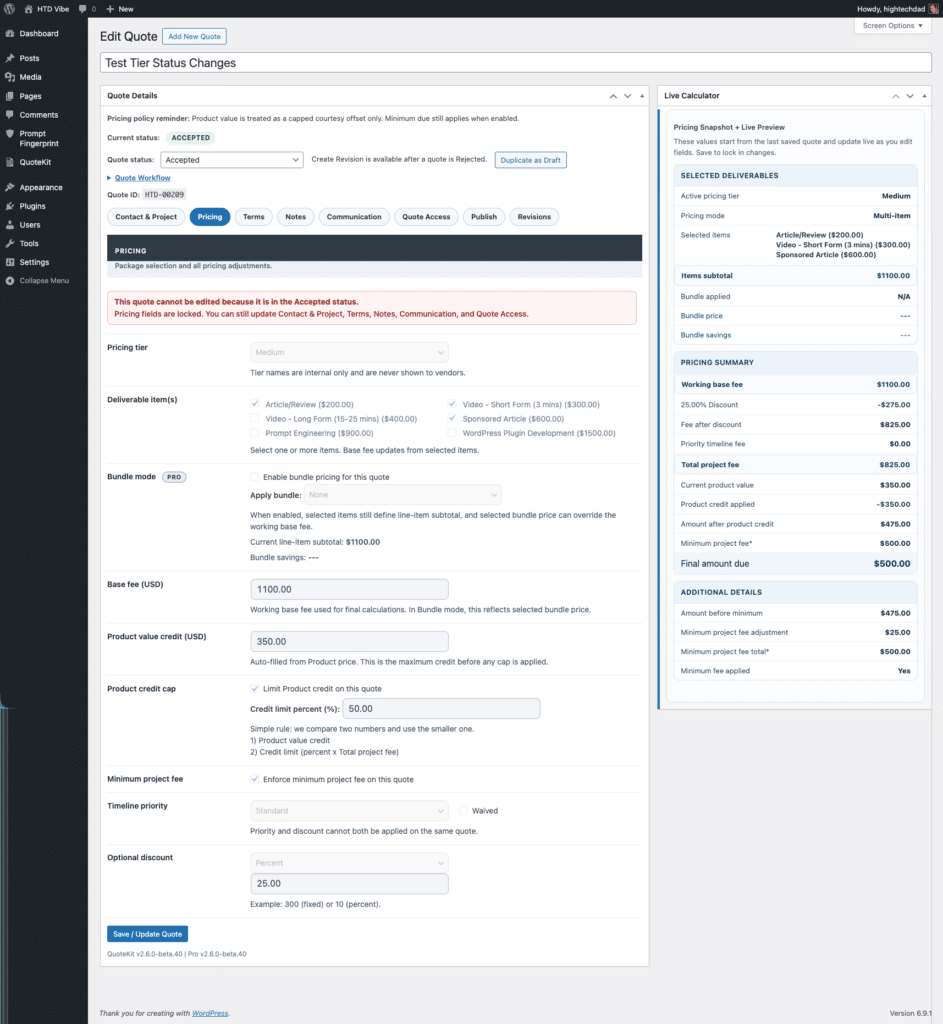This screenshot has height=1024, width=943.
Task: Collapse the Quote Details panel toggle
Action: [642, 96]
